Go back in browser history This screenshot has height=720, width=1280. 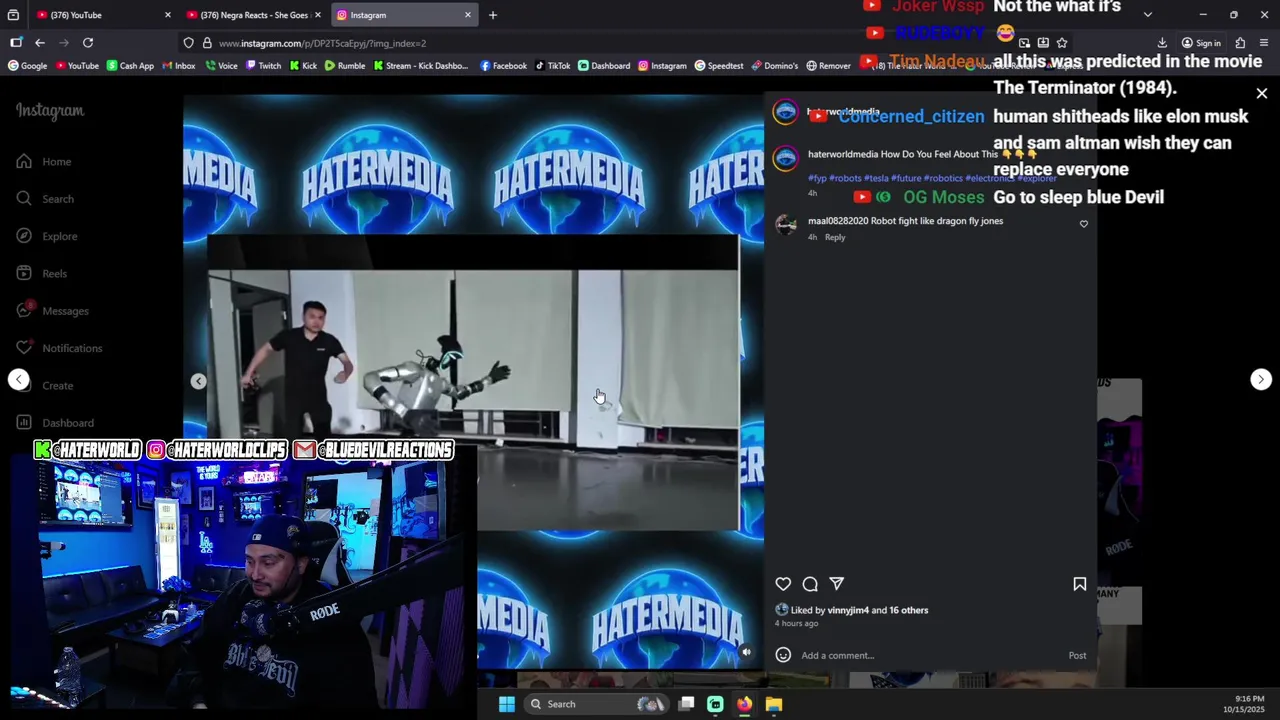tap(39, 43)
